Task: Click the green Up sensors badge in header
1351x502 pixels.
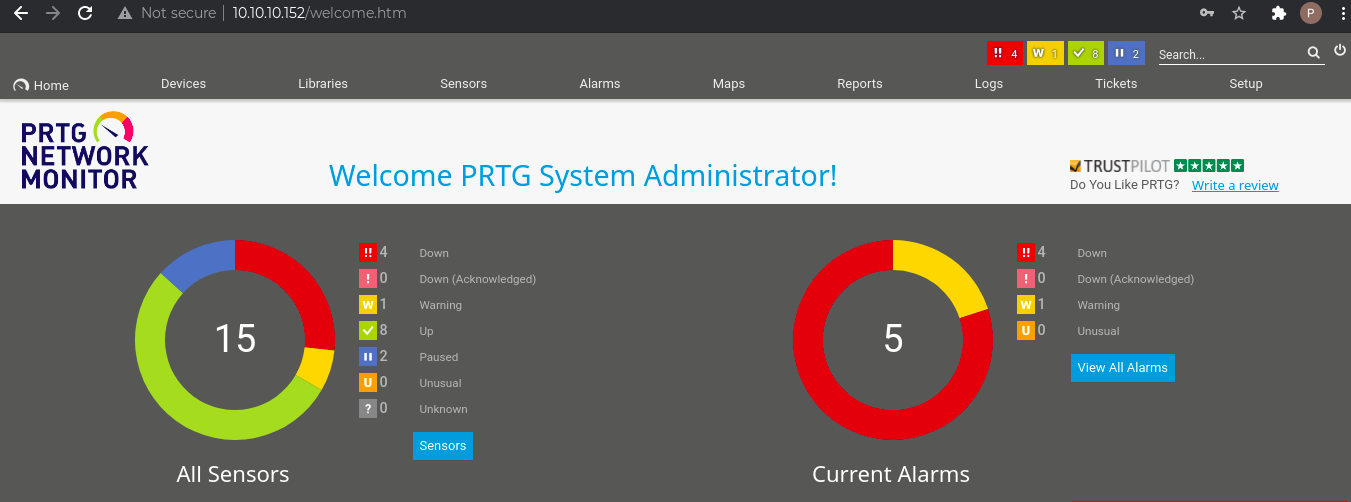Action: [x=1085, y=54]
